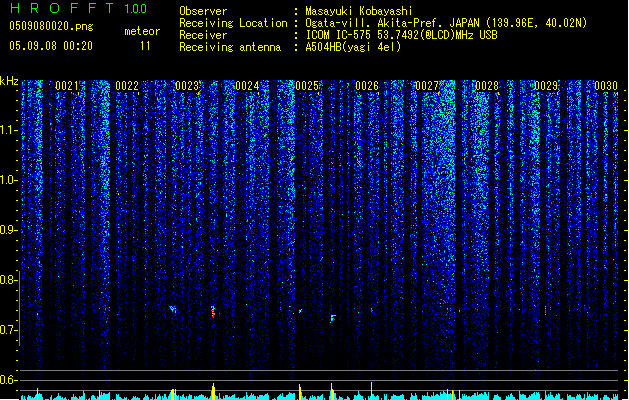Click the 1.1 kHz frequency tick label
The height and width of the screenshot is (400, 629).
click(x=8, y=130)
